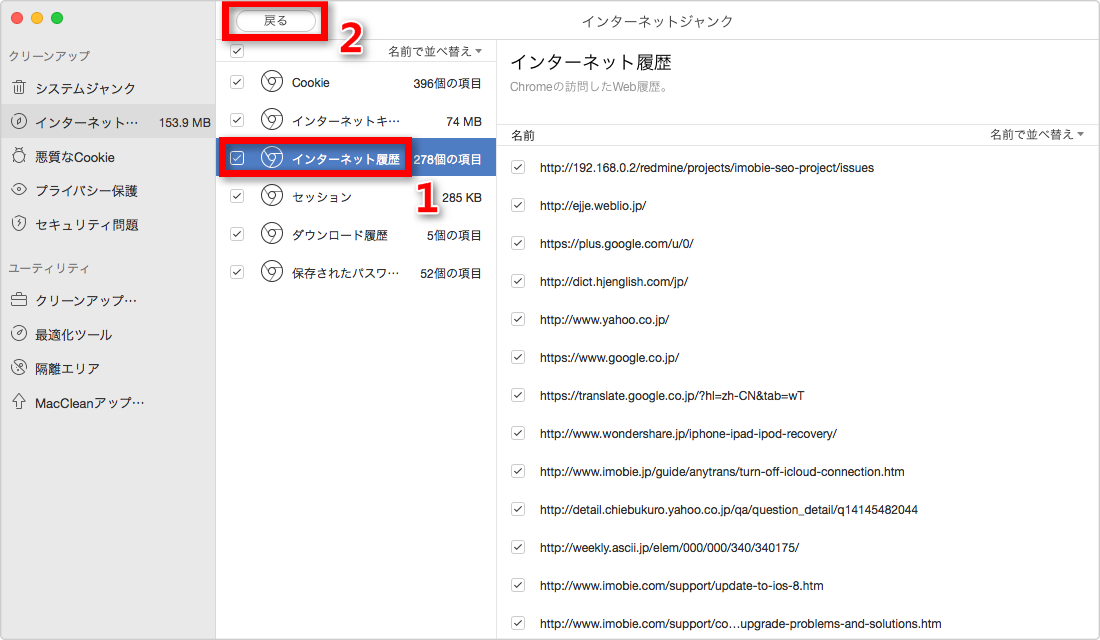The image size is (1100, 640).
Task: Toggle the select-all checkbox above Cookie
Action: click(x=237, y=51)
